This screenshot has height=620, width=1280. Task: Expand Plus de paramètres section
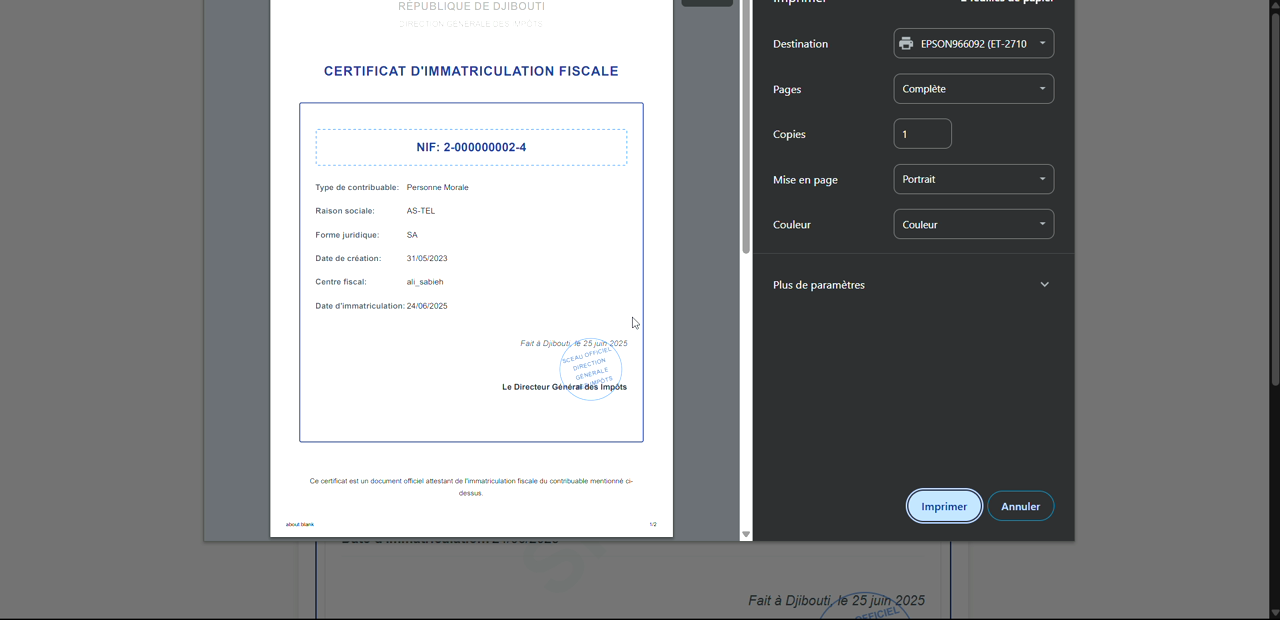819,285
